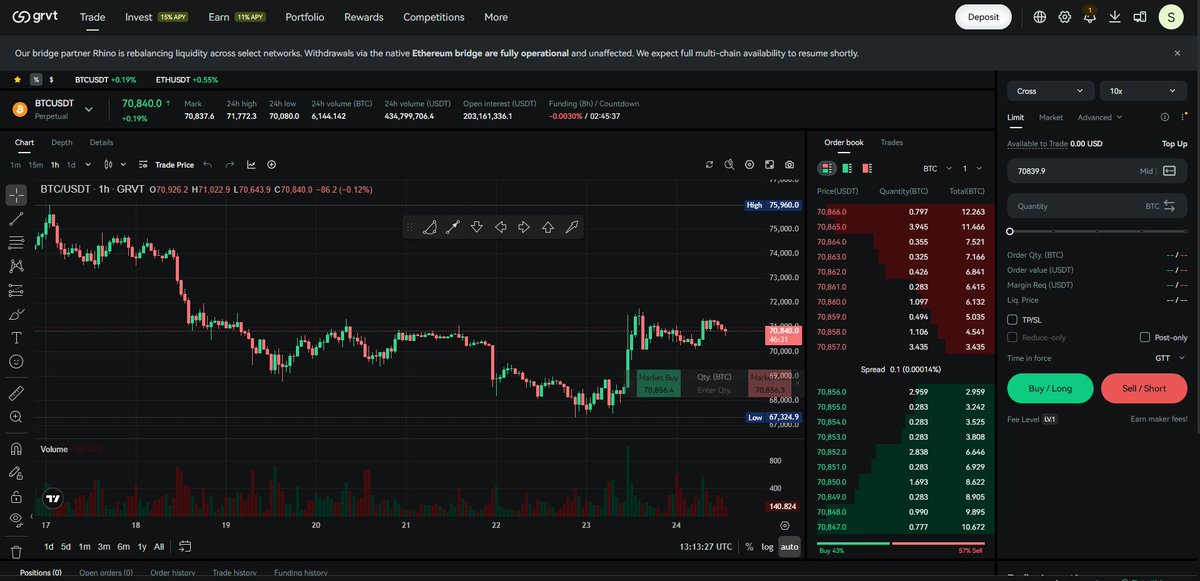Open the Fibonacci retracement tool group
Image resolution: width=1200 pixels, height=581 pixels.
16,243
